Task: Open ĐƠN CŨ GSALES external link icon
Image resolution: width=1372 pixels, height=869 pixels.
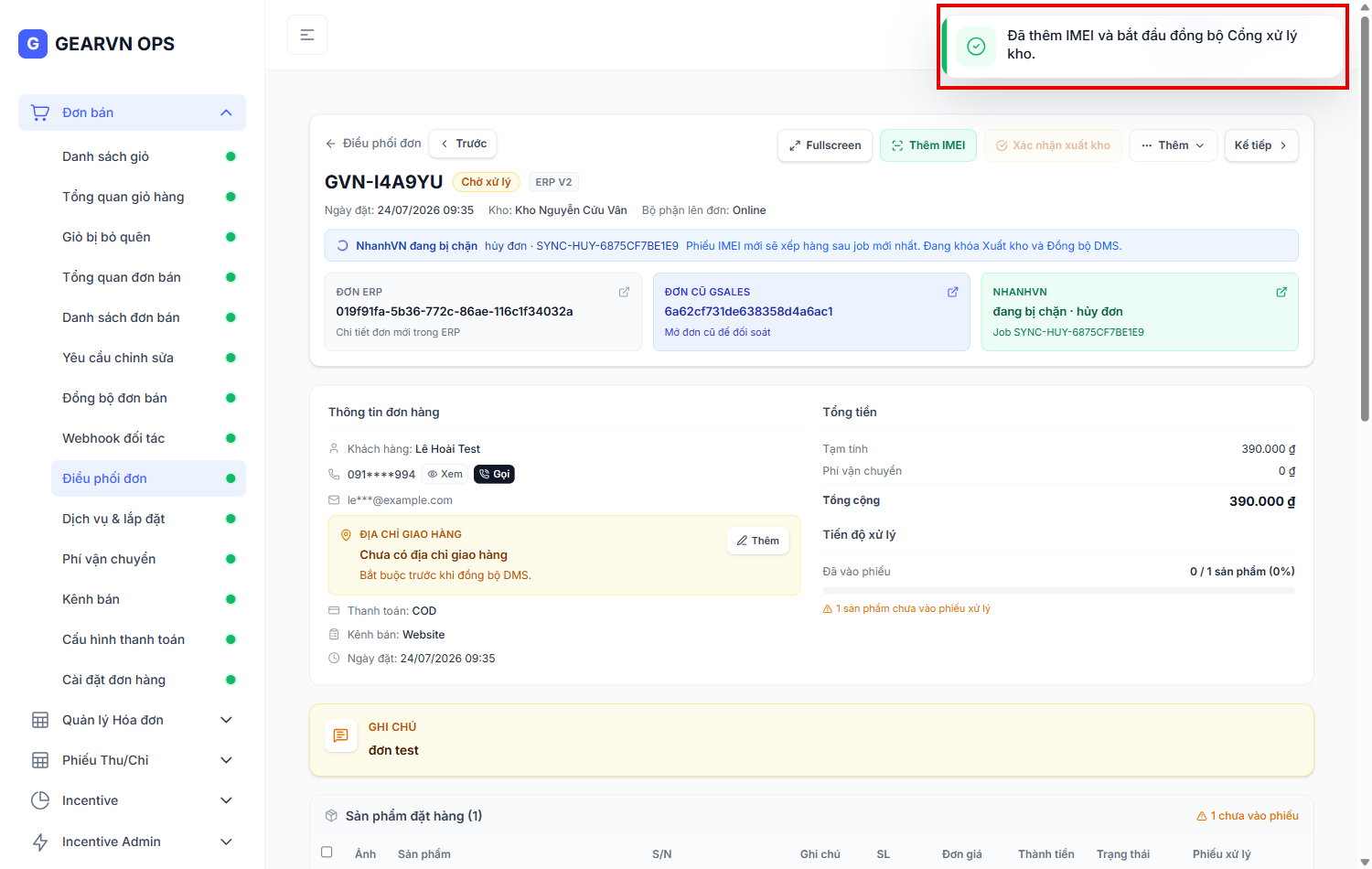Action: 952,292
